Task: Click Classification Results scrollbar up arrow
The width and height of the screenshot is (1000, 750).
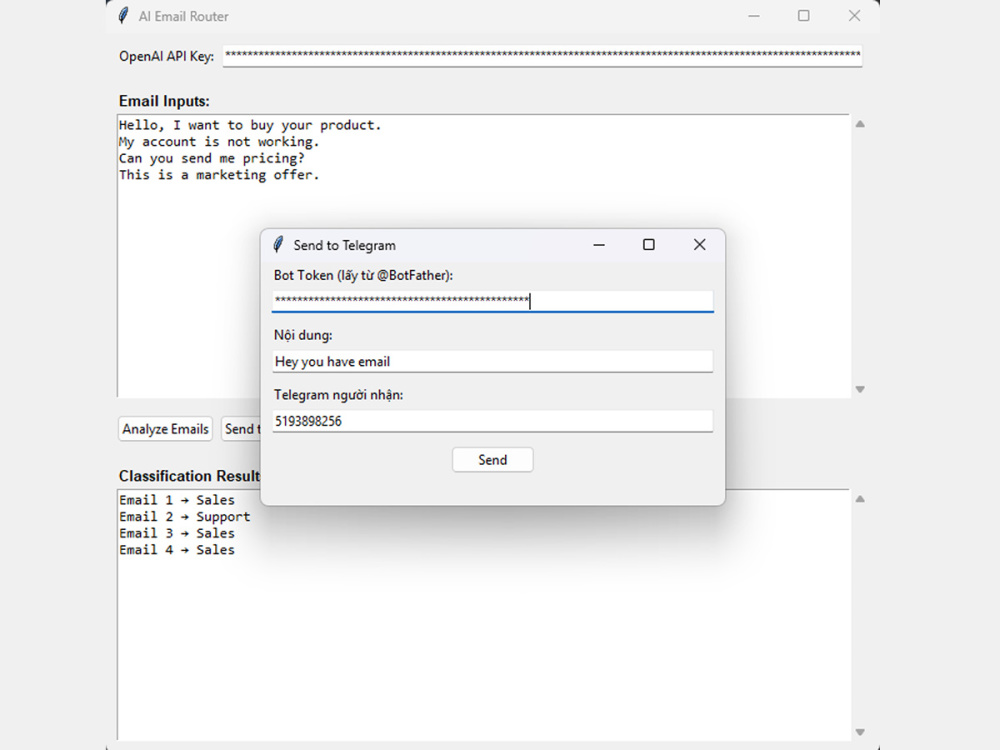Action: (860, 499)
